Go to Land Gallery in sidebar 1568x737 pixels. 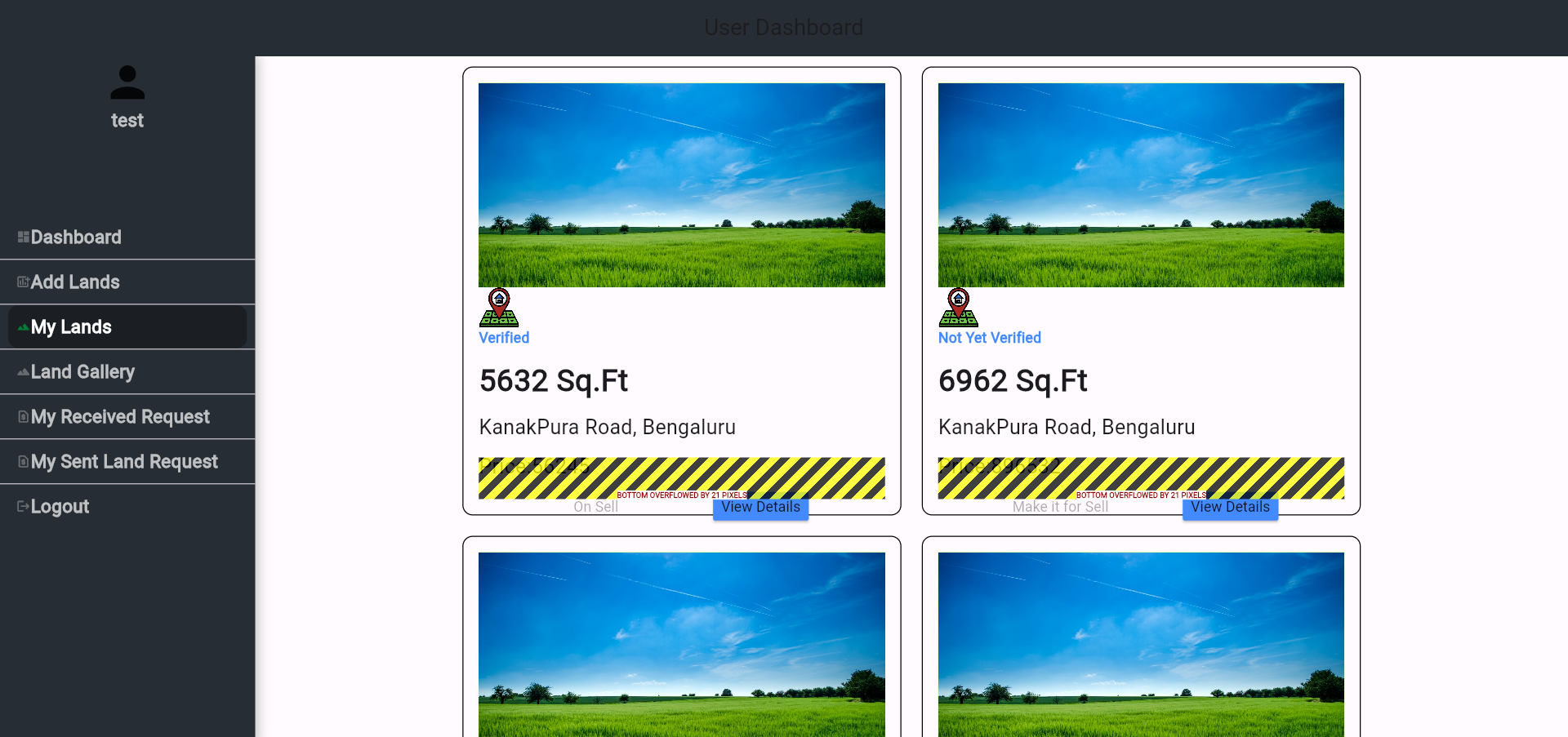coord(127,372)
